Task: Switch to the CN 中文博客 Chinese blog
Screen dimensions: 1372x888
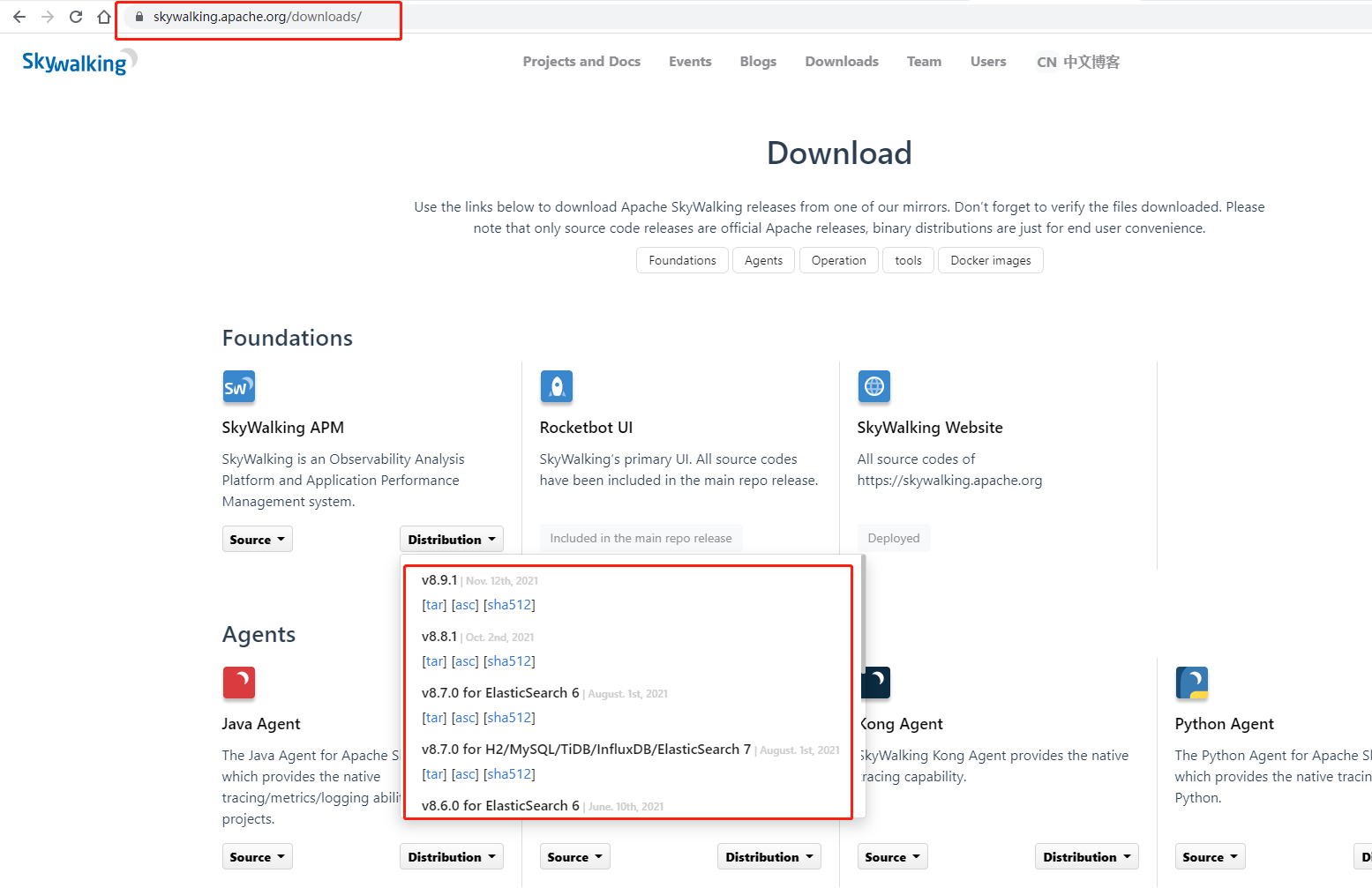Action: point(1078,62)
